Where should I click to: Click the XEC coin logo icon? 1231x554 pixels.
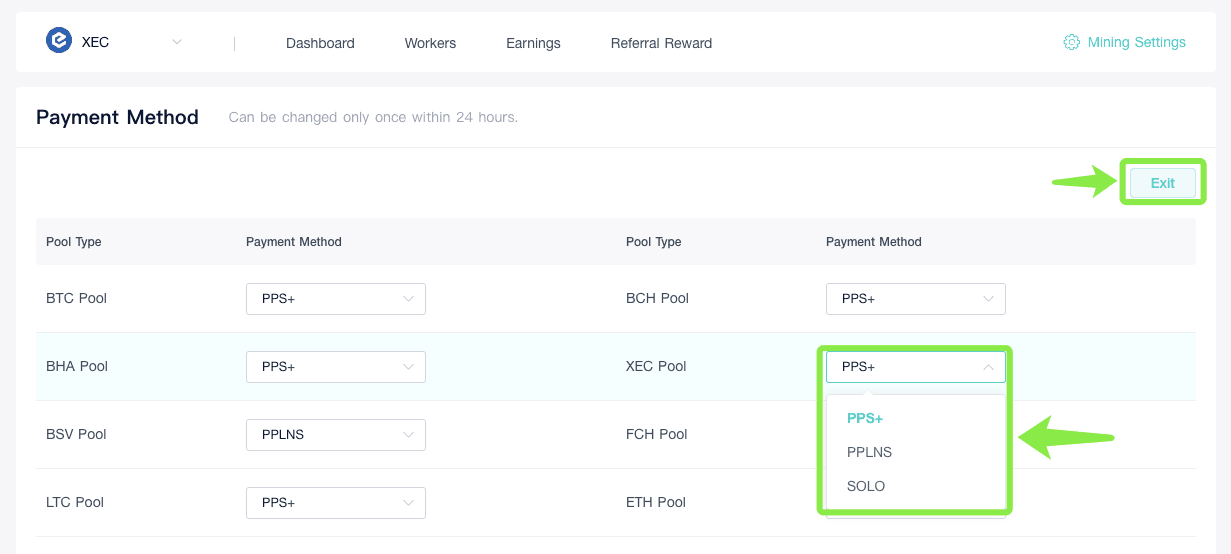pyautogui.click(x=59, y=41)
